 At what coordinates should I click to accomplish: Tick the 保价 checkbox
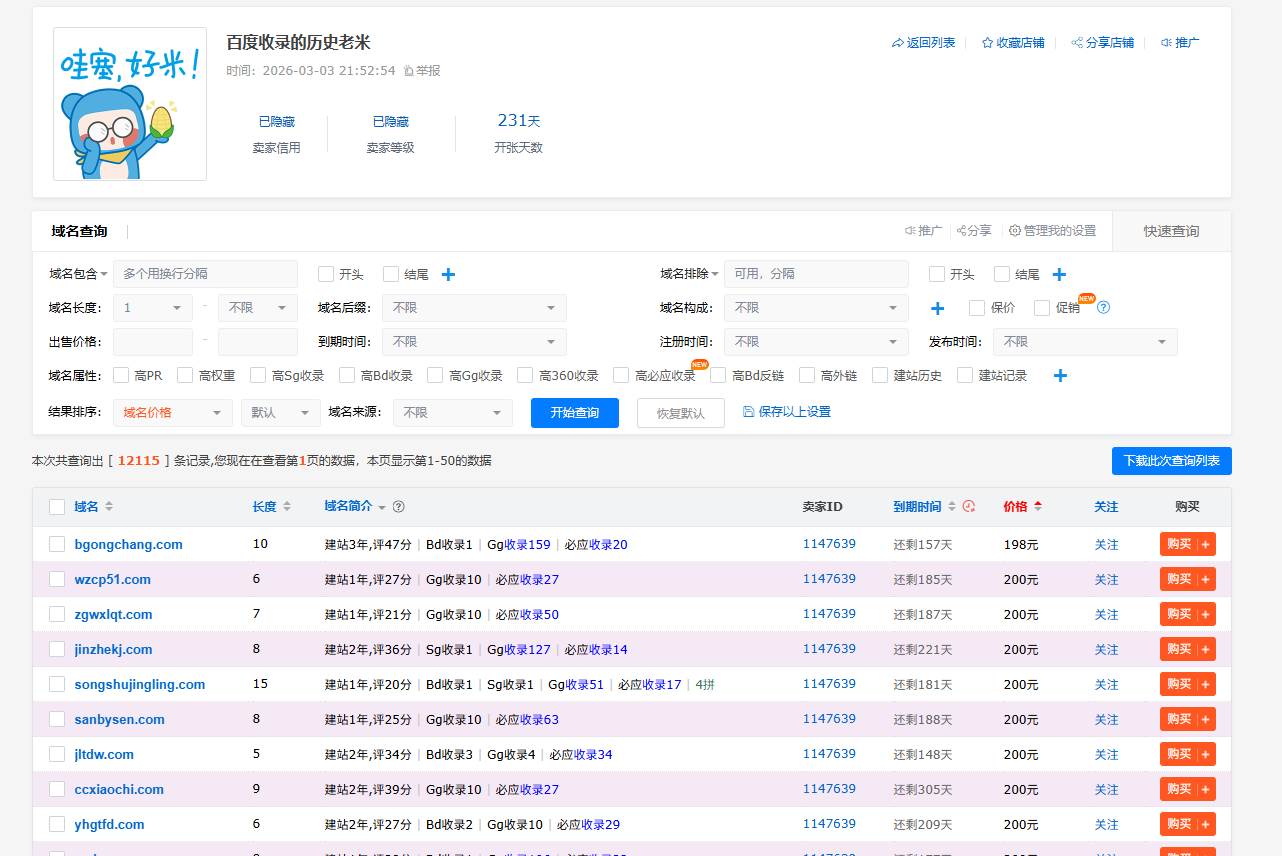[x=977, y=307]
